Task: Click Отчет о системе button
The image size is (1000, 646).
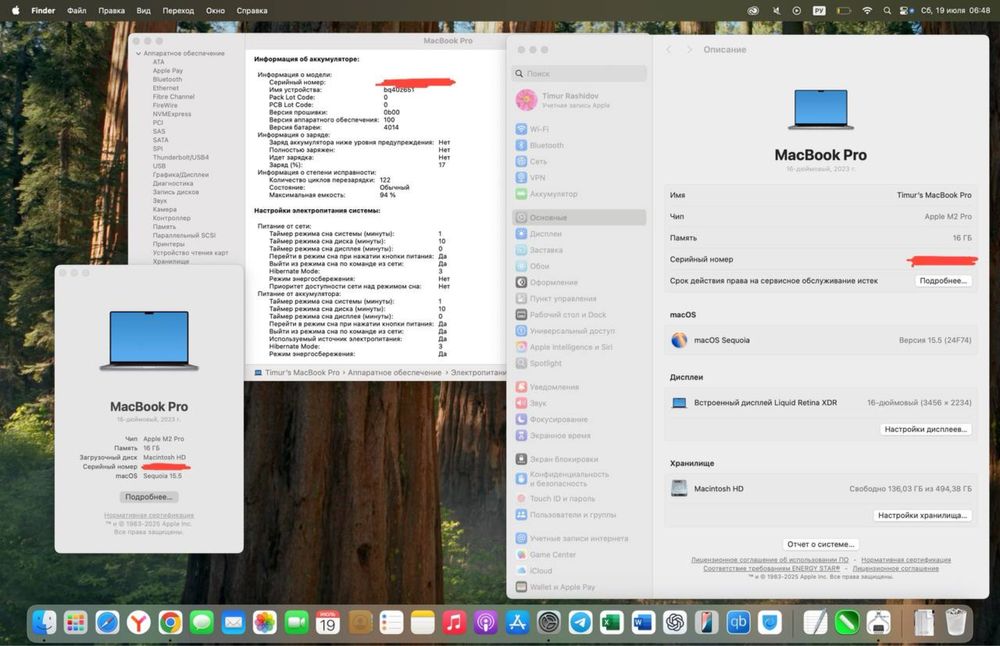Action: pos(820,544)
